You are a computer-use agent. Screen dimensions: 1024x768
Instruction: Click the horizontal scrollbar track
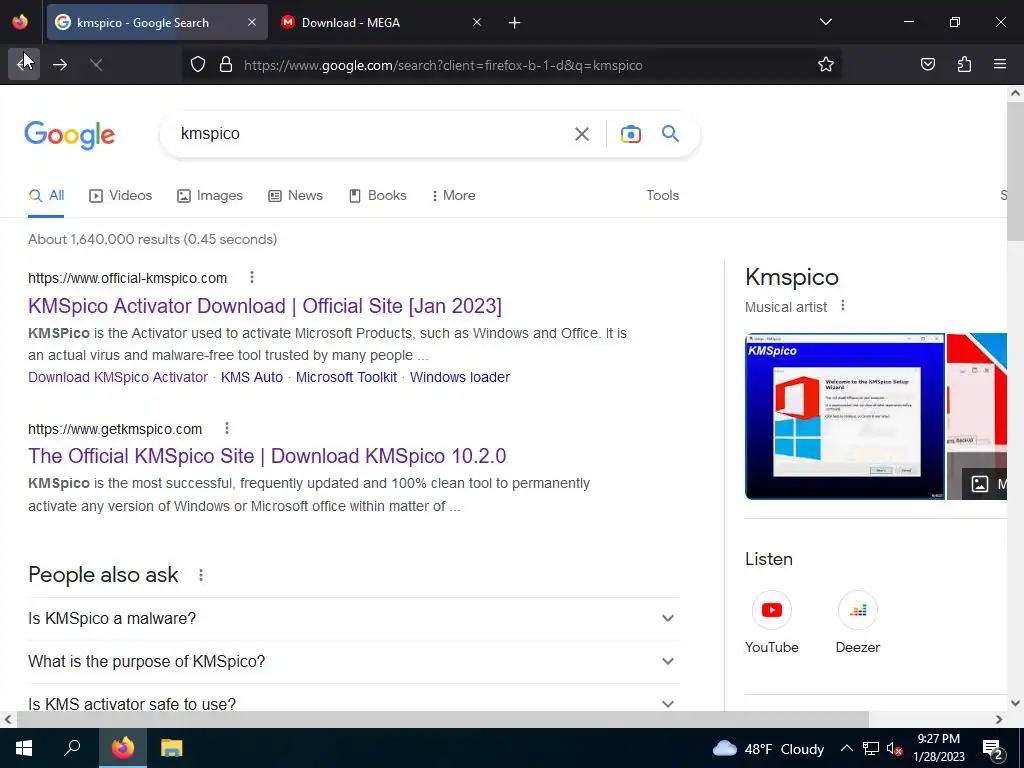click(x=931, y=719)
